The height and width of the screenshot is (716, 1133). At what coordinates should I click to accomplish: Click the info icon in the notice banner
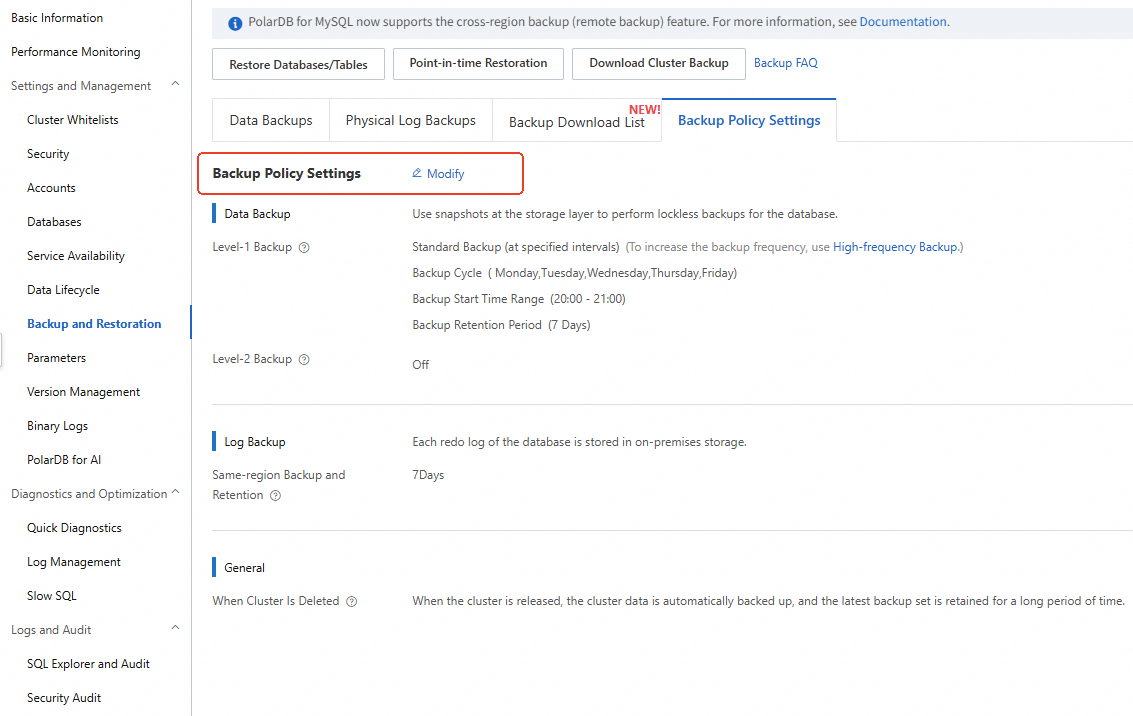[235, 23]
